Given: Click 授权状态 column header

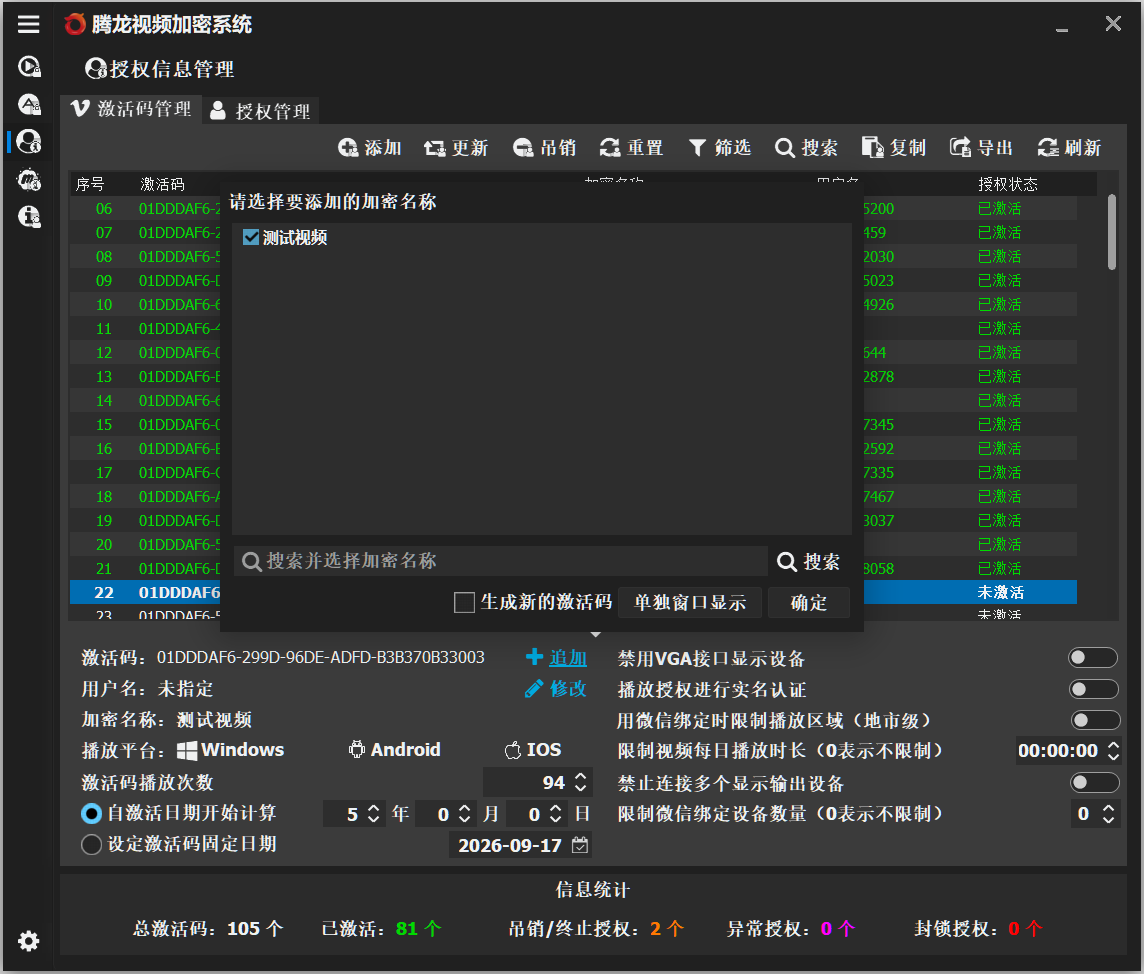Looking at the screenshot, I should point(1008,184).
